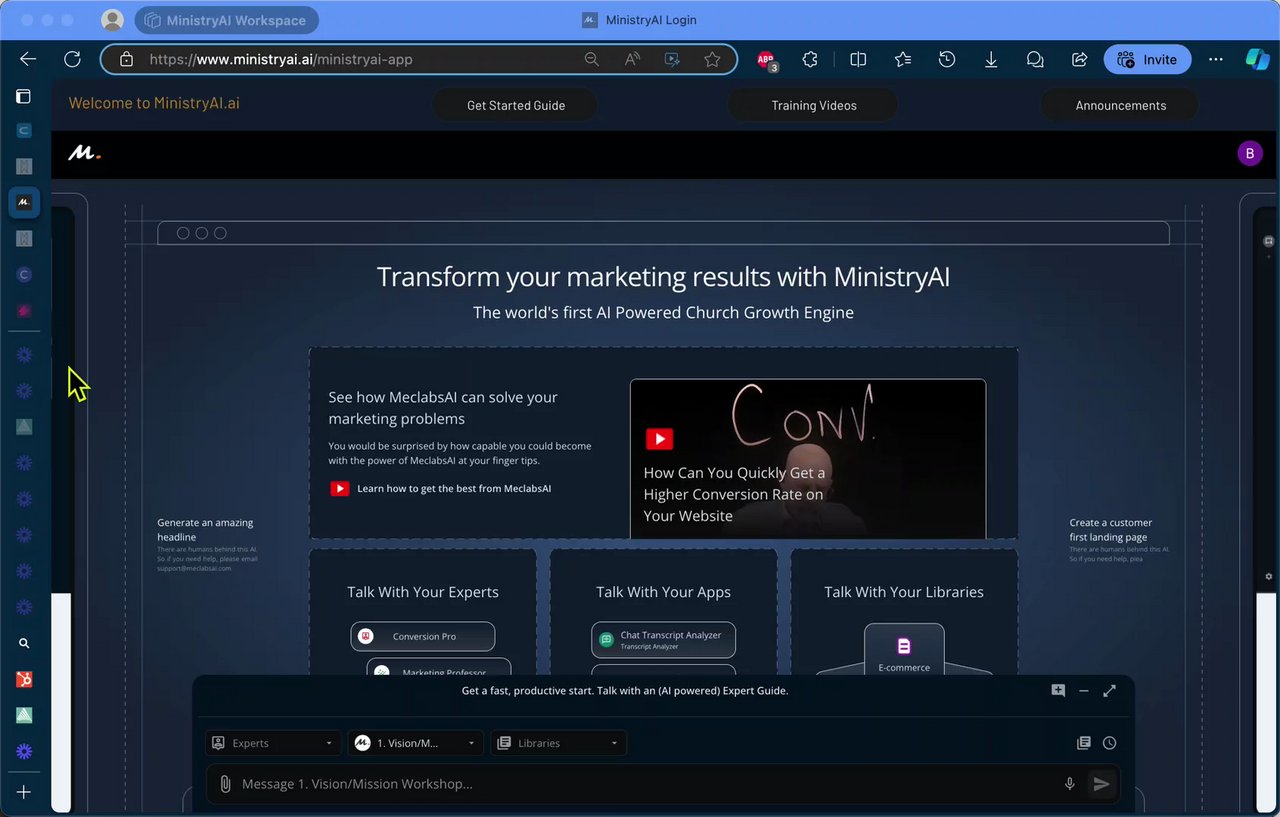
Task: Click the zoom magnifier in the address bar
Action: [592, 59]
